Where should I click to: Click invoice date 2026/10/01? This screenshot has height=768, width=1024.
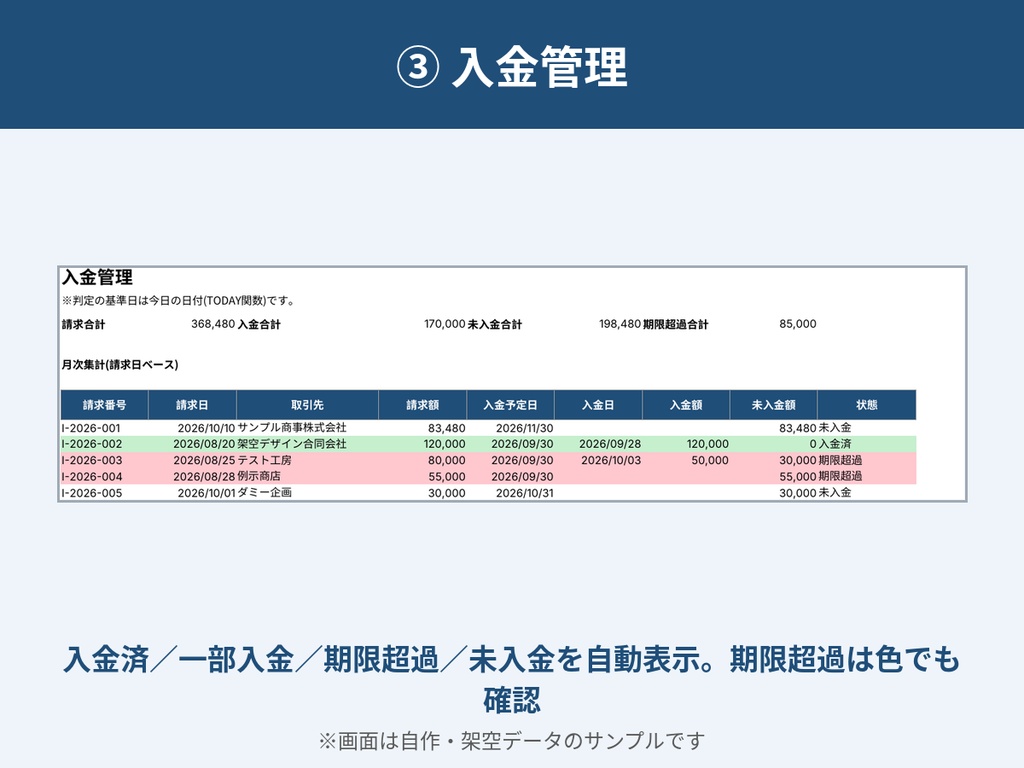point(206,493)
